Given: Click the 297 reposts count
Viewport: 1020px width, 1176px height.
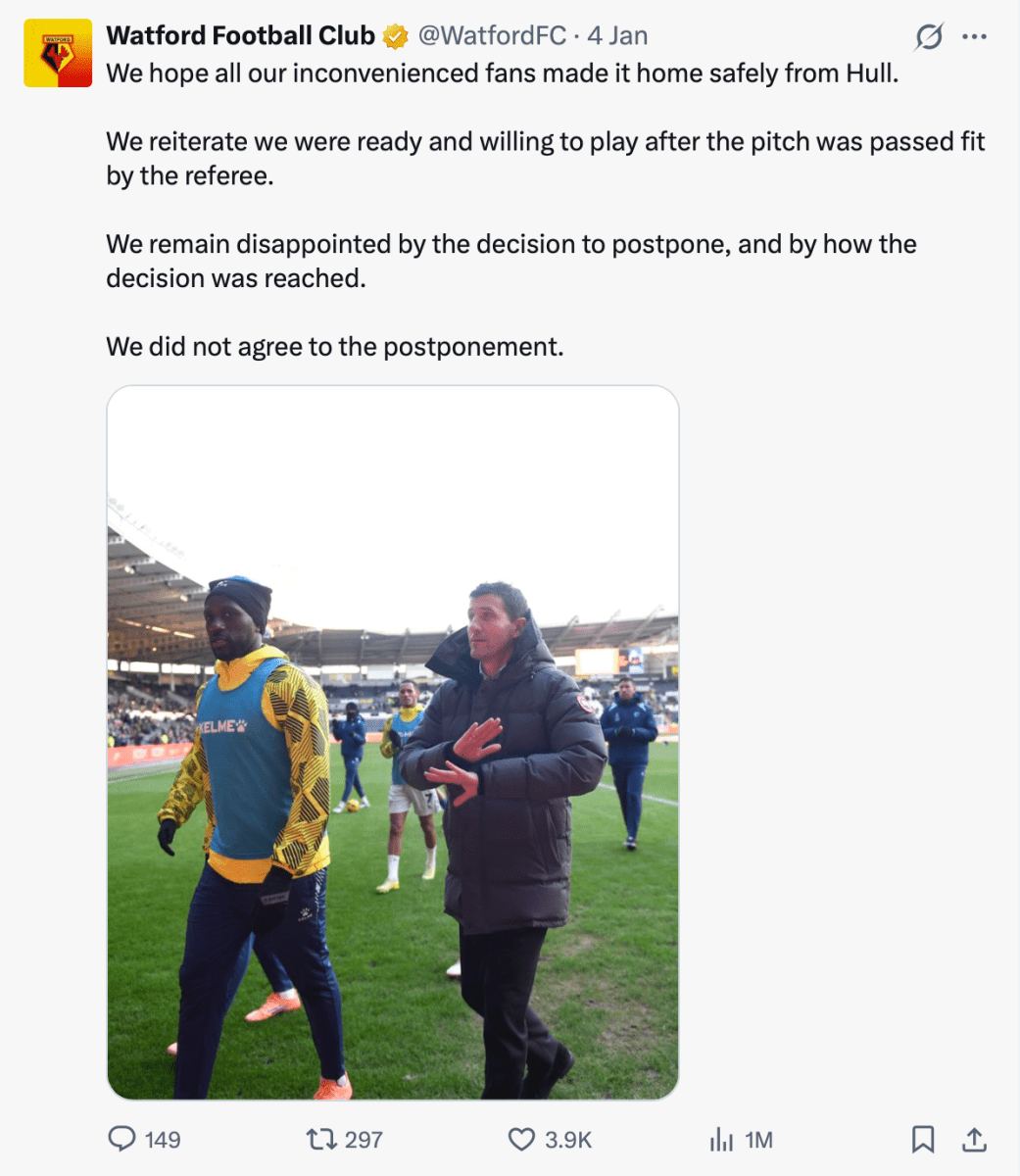Looking at the screenshot, I should tap(364, 1140).
